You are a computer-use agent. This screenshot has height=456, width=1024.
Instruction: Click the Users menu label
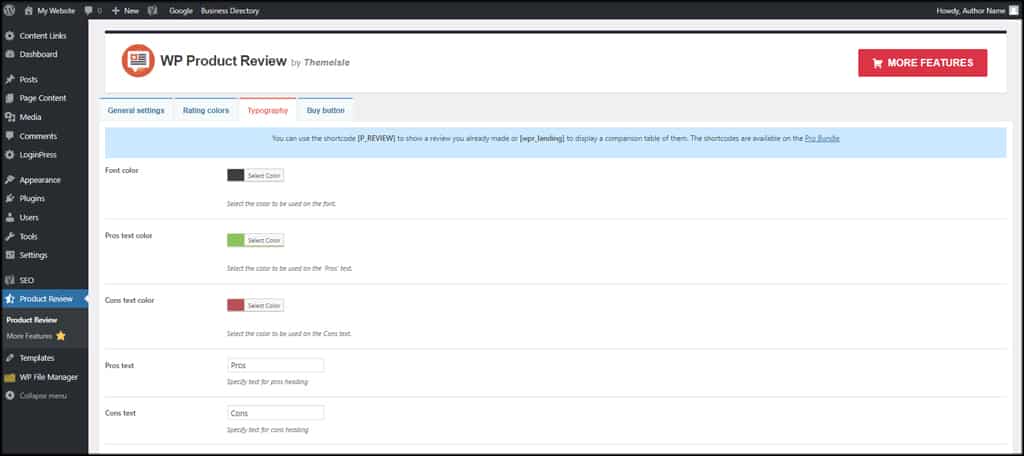coord(29,218)
